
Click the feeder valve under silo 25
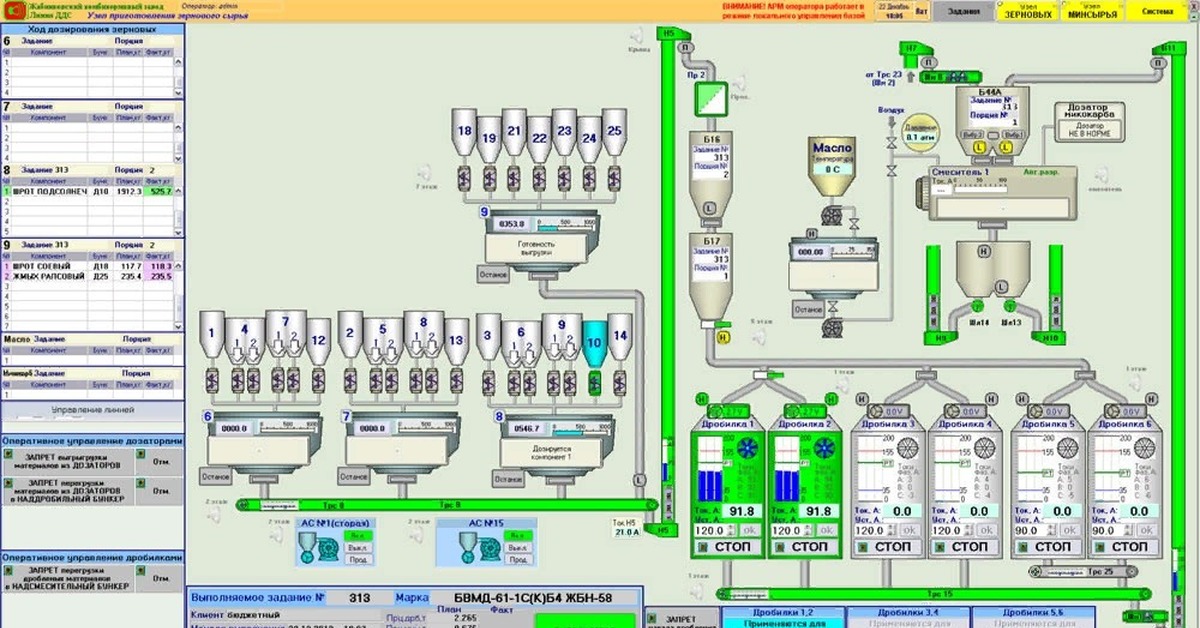click(615, 179)
